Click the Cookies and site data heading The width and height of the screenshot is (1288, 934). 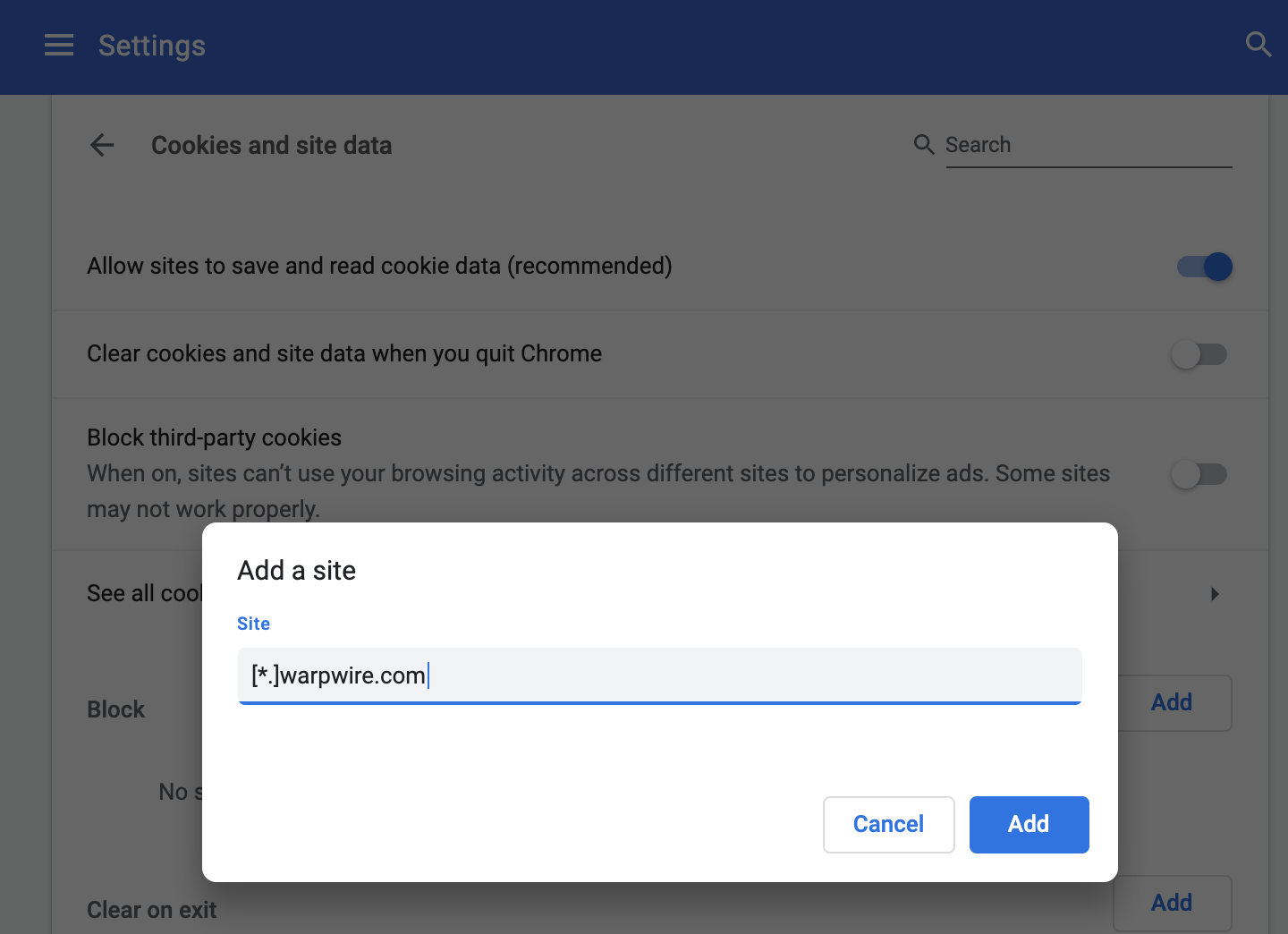pyautogui.click(x=271, y=146)
